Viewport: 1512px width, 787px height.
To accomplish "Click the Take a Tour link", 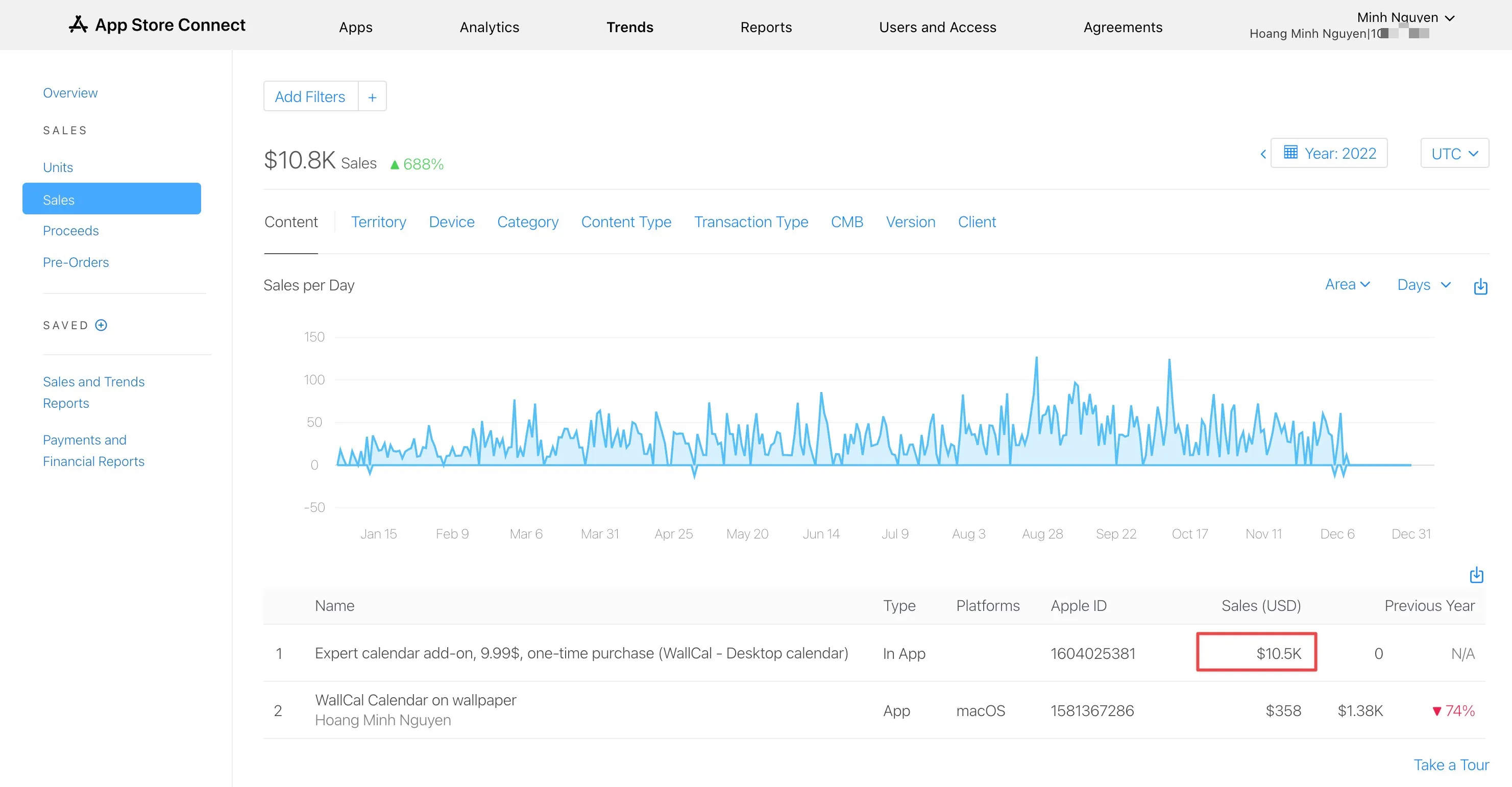I will [x=1450, y=765].
